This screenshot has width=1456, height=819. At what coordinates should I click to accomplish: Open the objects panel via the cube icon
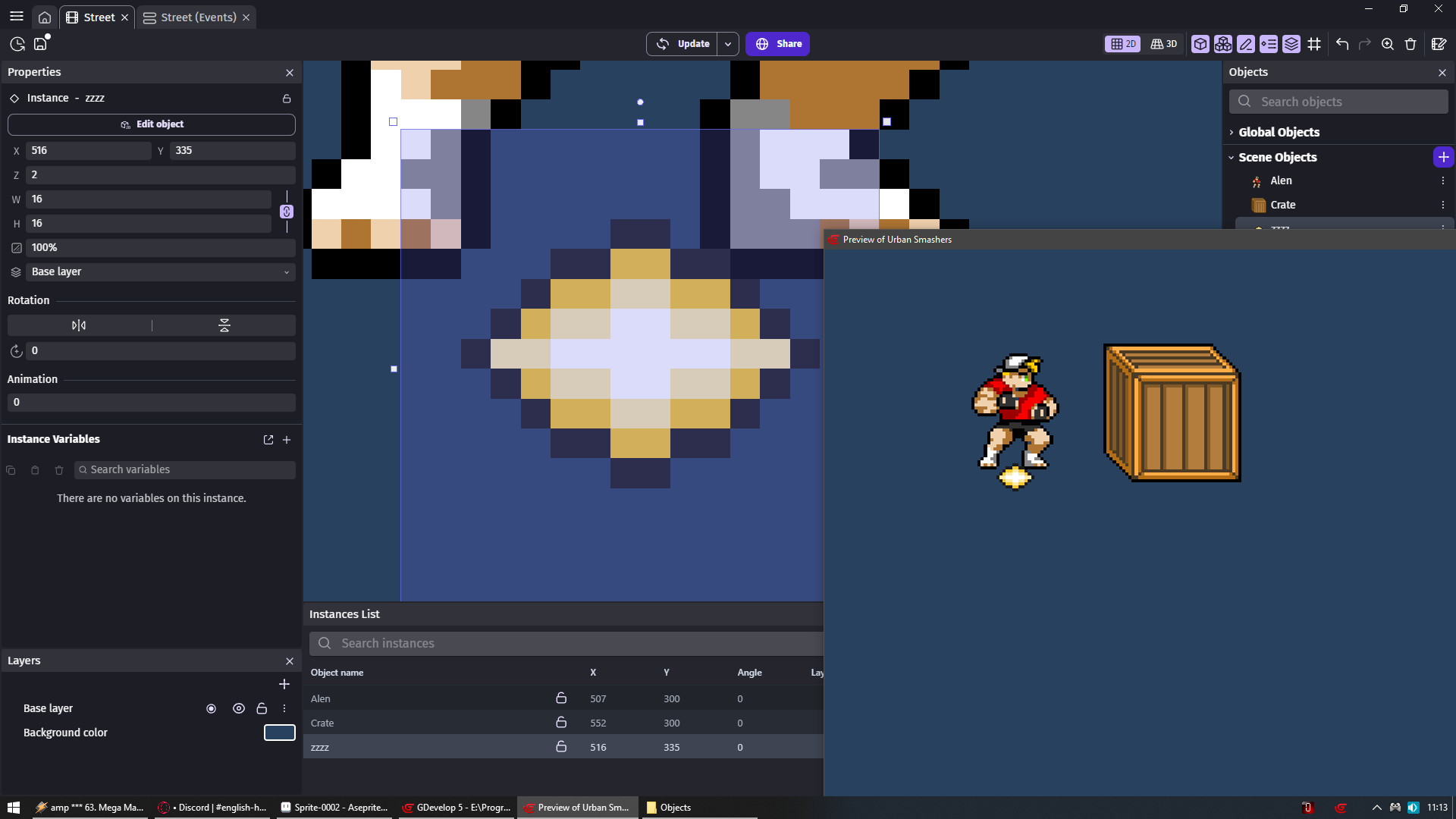[x=1200, y=44]
